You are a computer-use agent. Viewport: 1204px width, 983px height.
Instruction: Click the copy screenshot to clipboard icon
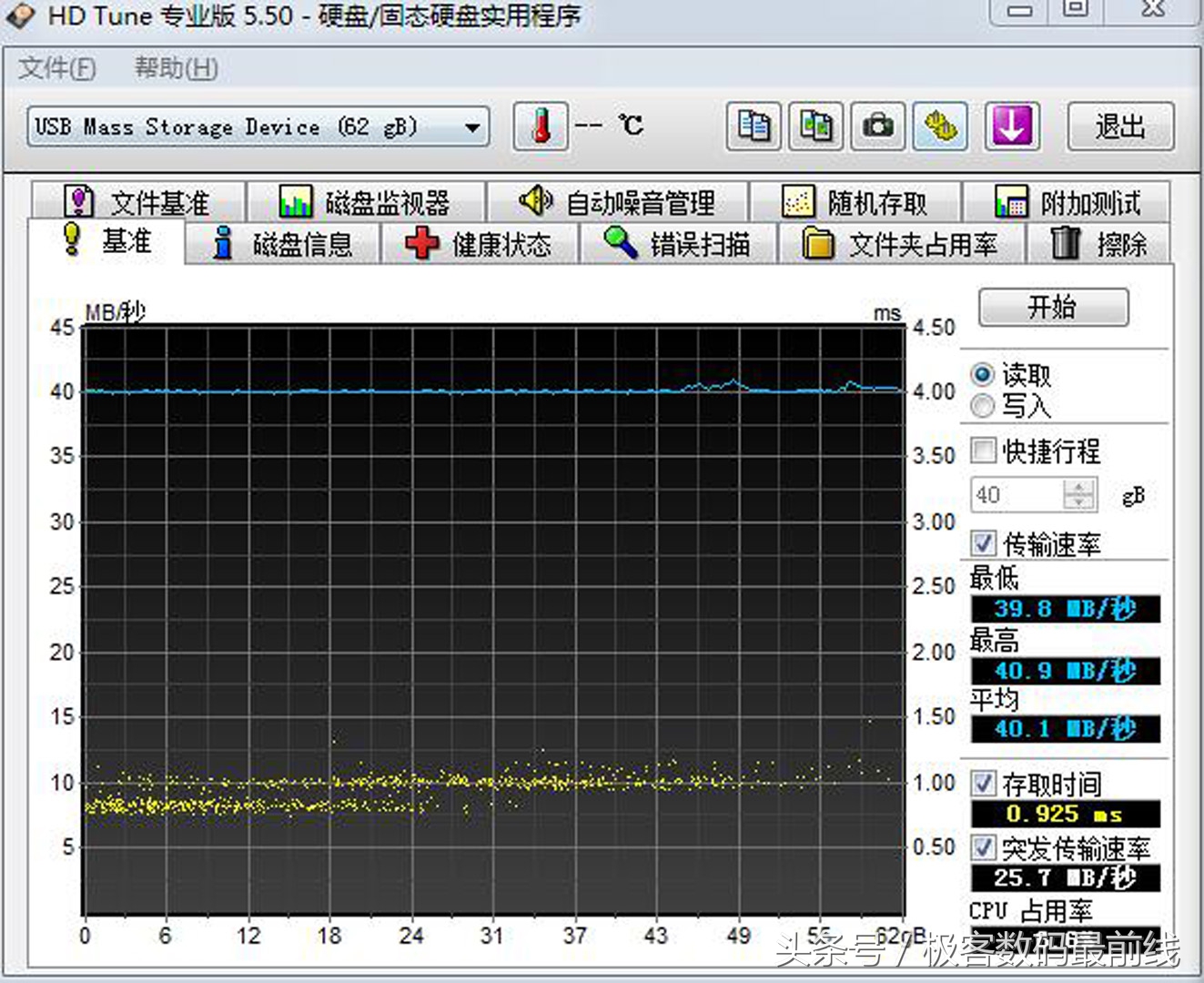click(814, 127)
